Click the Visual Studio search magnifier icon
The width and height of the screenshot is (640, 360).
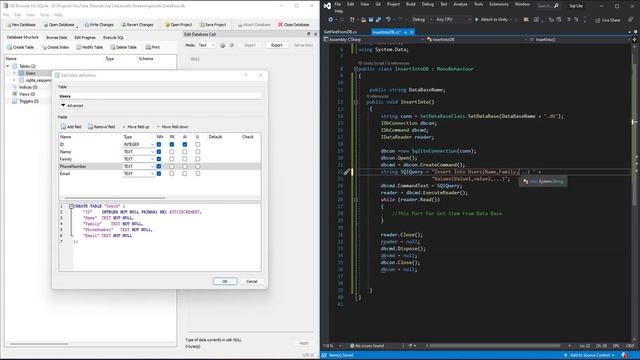(x=556, y=6)
